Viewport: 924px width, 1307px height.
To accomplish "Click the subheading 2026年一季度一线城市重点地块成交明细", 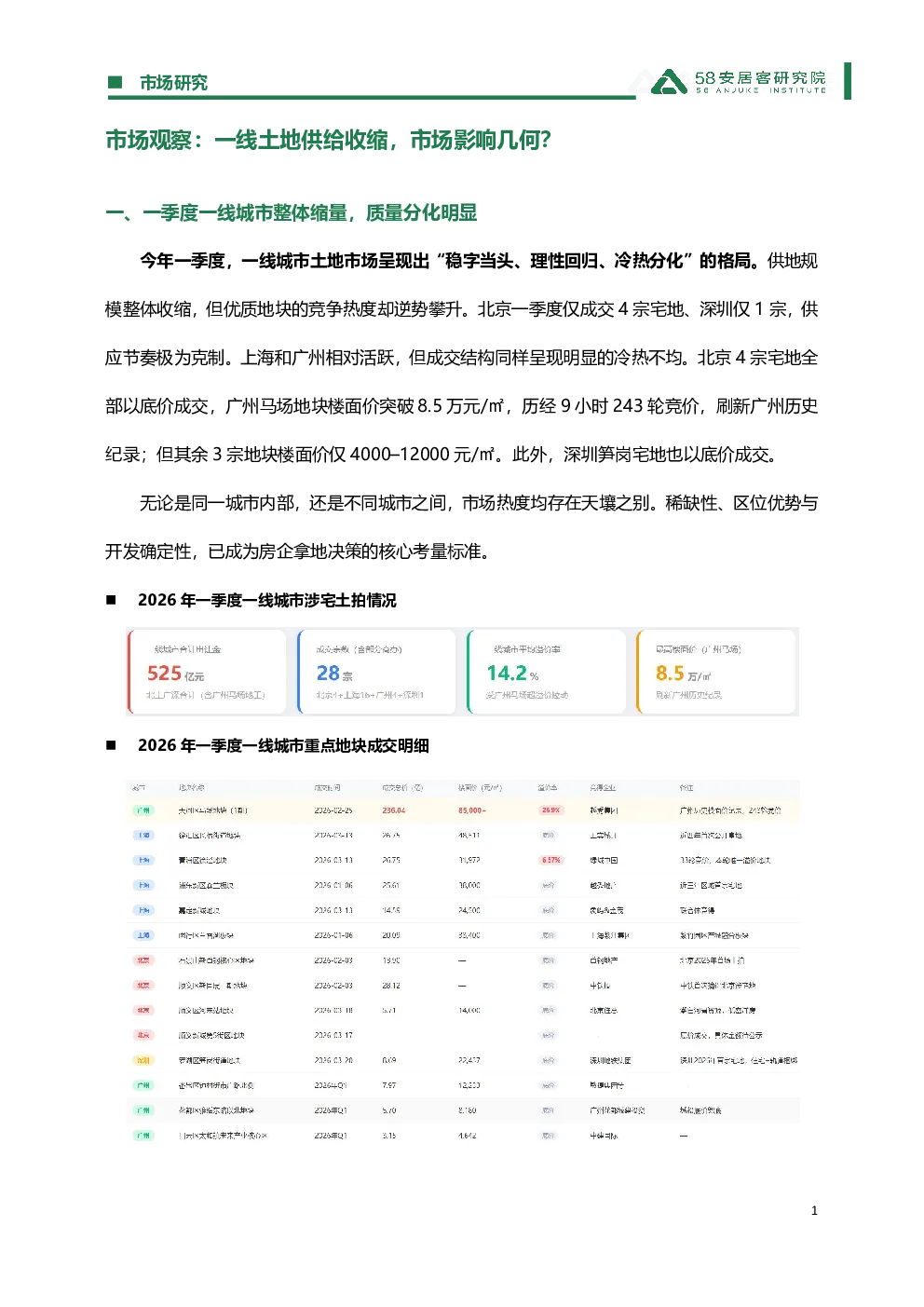I will click(283, 745).
